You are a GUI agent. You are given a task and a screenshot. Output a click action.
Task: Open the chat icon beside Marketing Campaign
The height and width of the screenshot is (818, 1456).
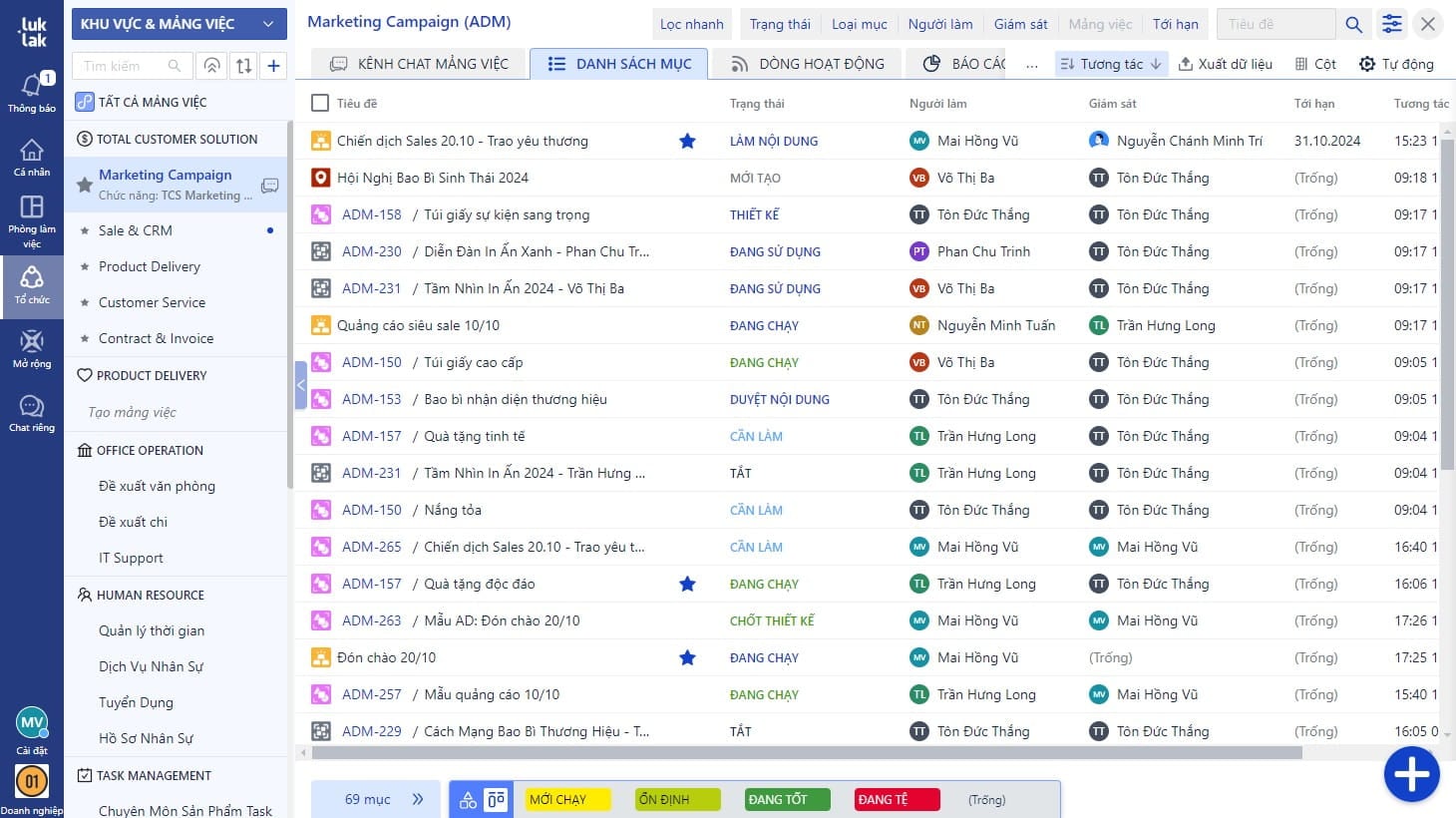click(269, 186)
